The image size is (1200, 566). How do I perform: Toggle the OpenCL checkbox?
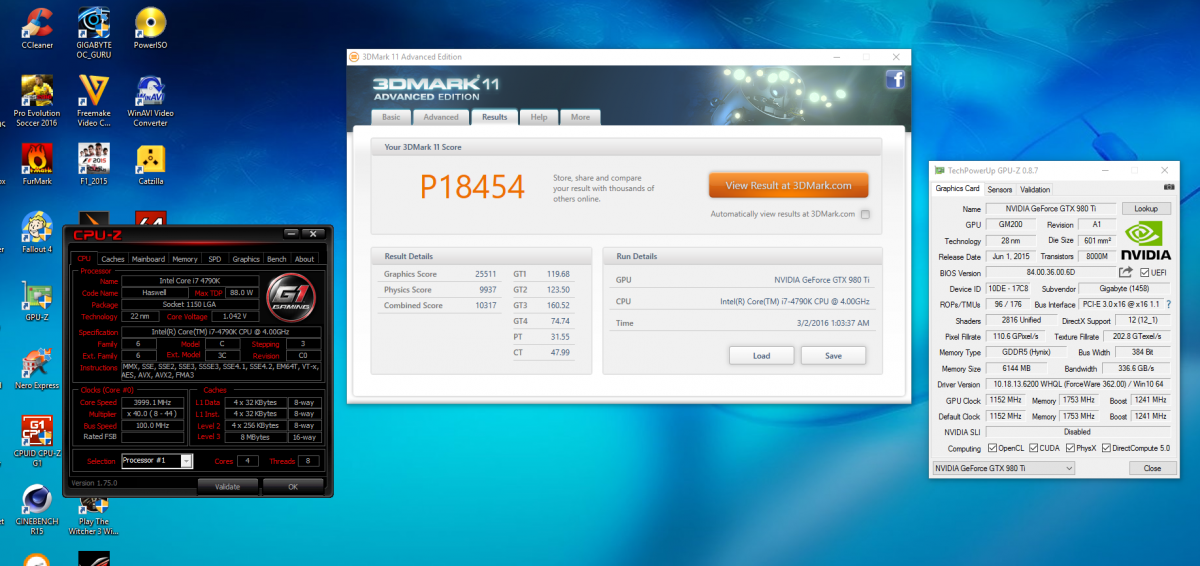992,448
